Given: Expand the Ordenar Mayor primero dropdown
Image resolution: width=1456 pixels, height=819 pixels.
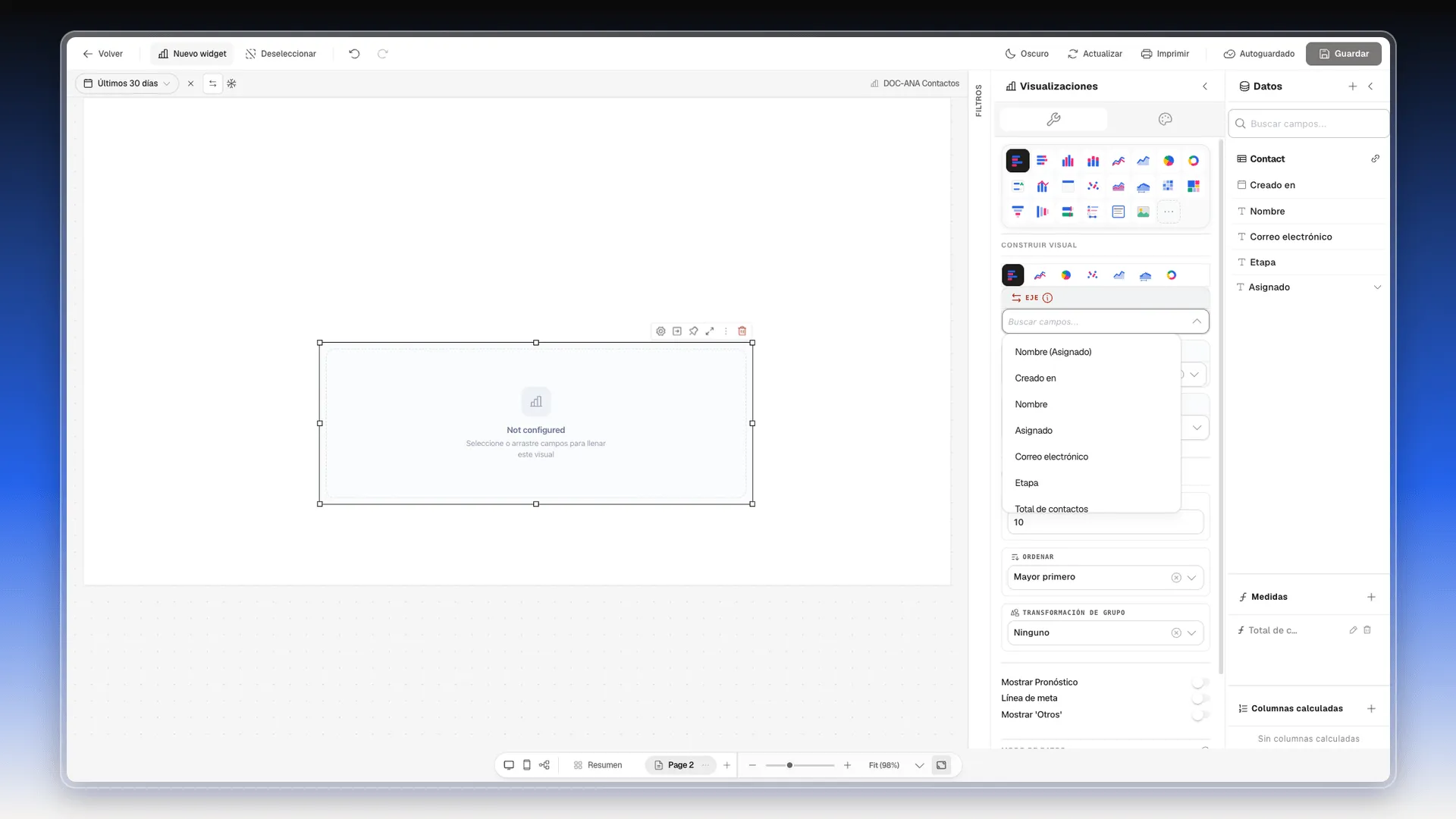Looking at the screenshot, I should (x=1105, y=577).
